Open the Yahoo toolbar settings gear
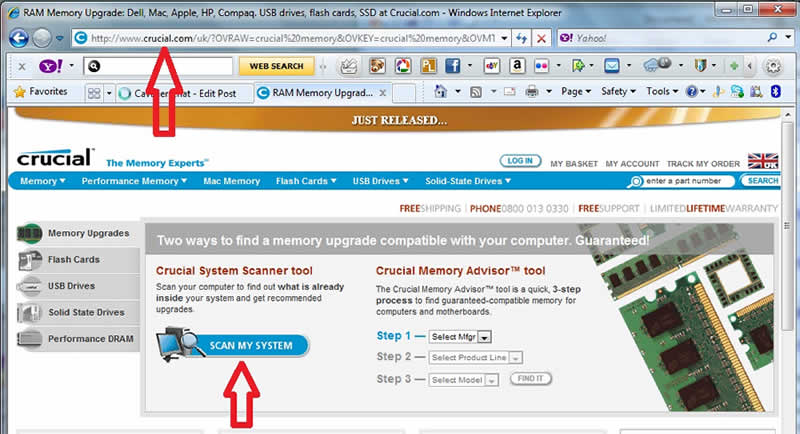 (x=773, y=66)
